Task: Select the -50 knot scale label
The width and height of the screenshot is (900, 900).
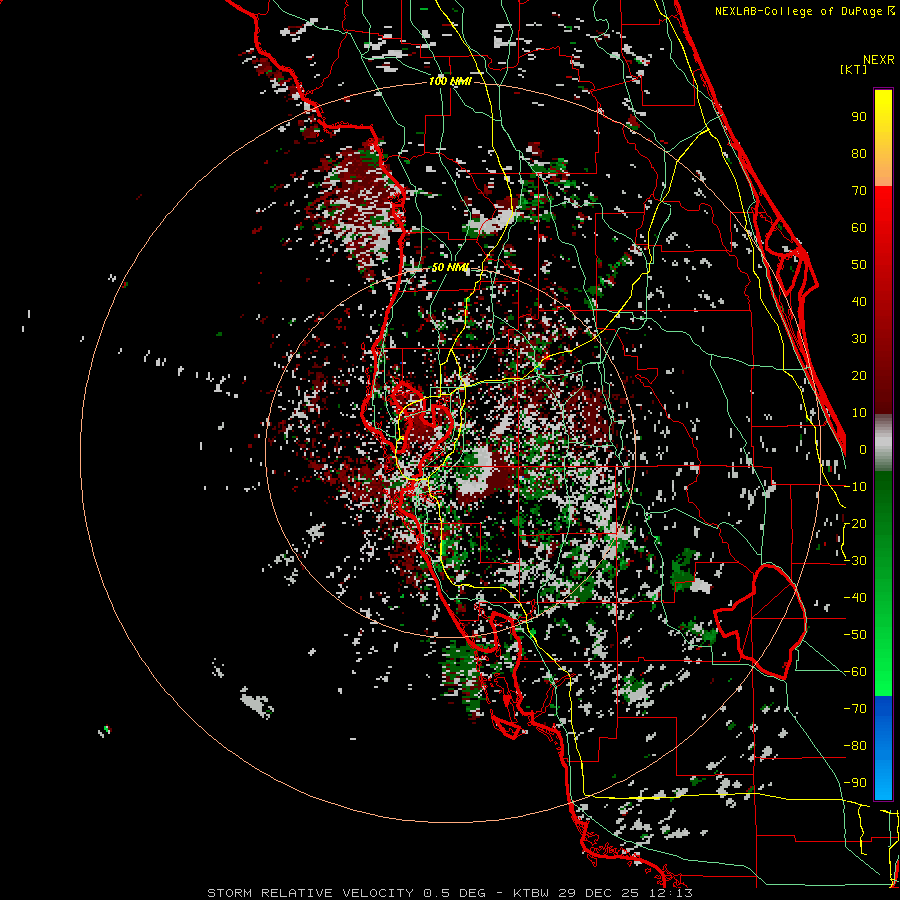Action: click(x=855, y=635)
